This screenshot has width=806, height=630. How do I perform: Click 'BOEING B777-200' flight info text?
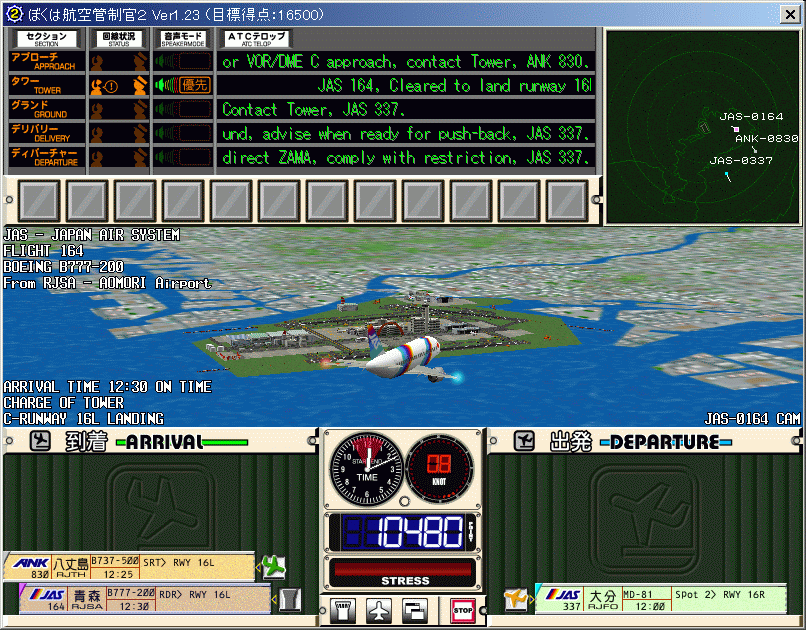[x=63, y=267]
